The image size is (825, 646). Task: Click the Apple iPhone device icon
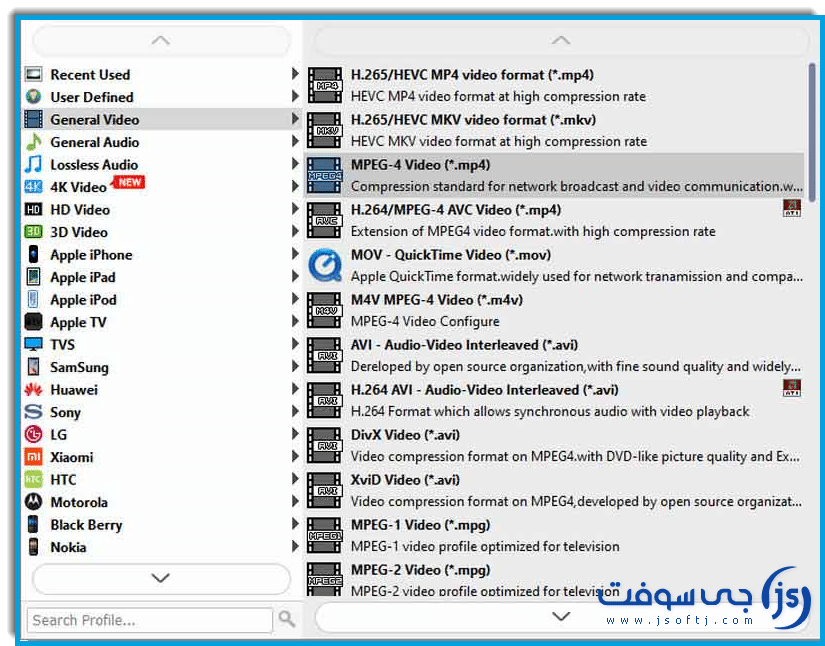click(33, 255)
